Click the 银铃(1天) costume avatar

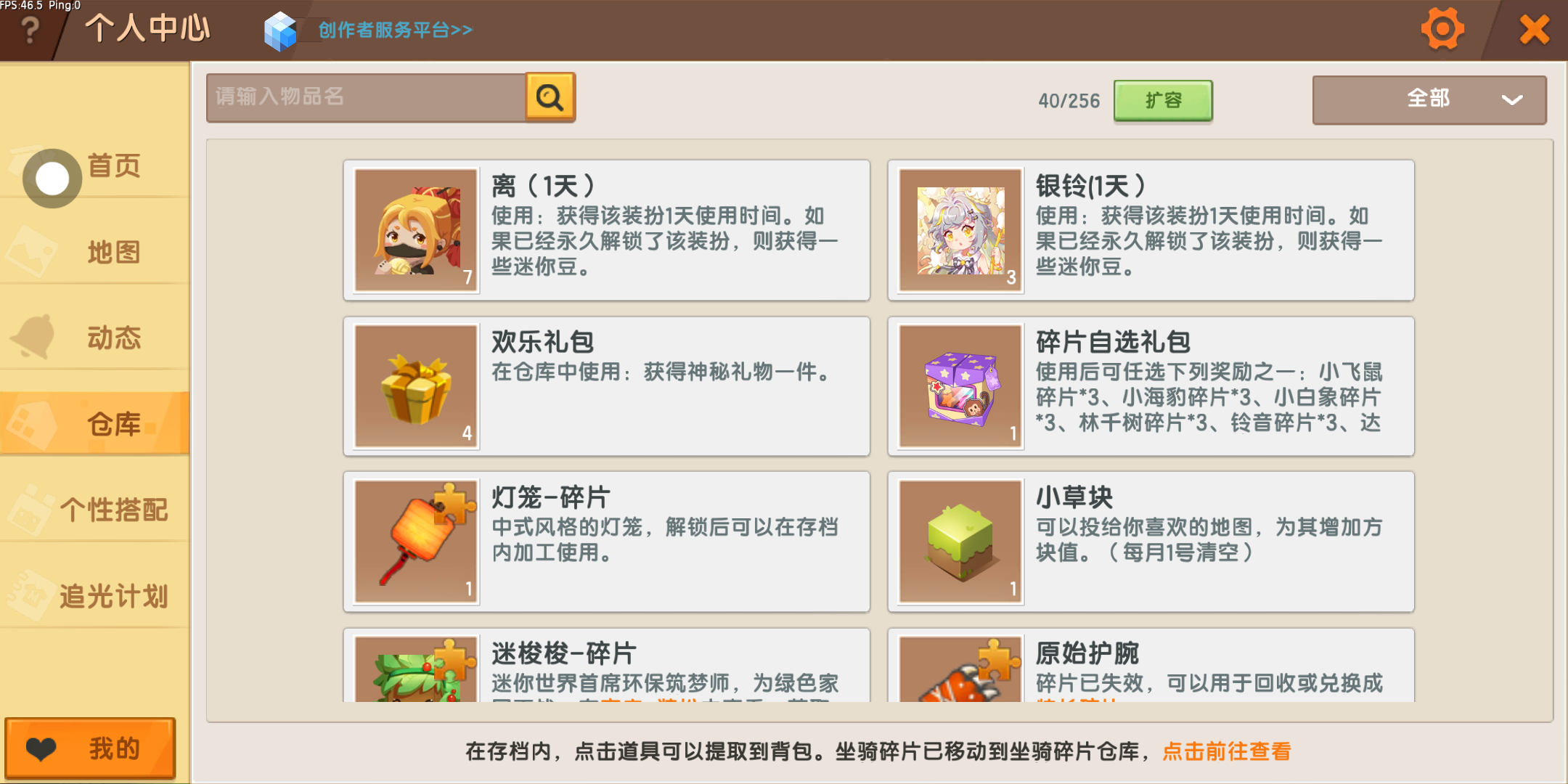tap(960, 230)
